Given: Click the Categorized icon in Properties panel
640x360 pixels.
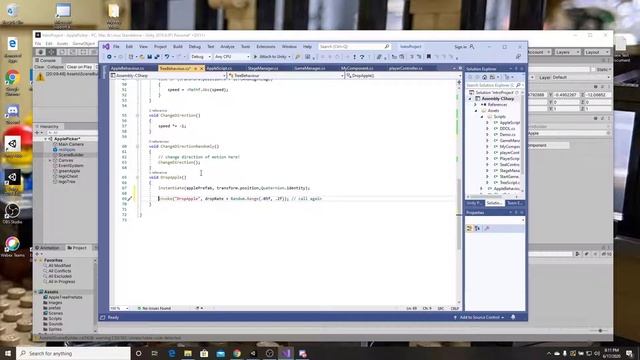Looking at the screenshot, I should pyautogui.click(x=469, y=229).
